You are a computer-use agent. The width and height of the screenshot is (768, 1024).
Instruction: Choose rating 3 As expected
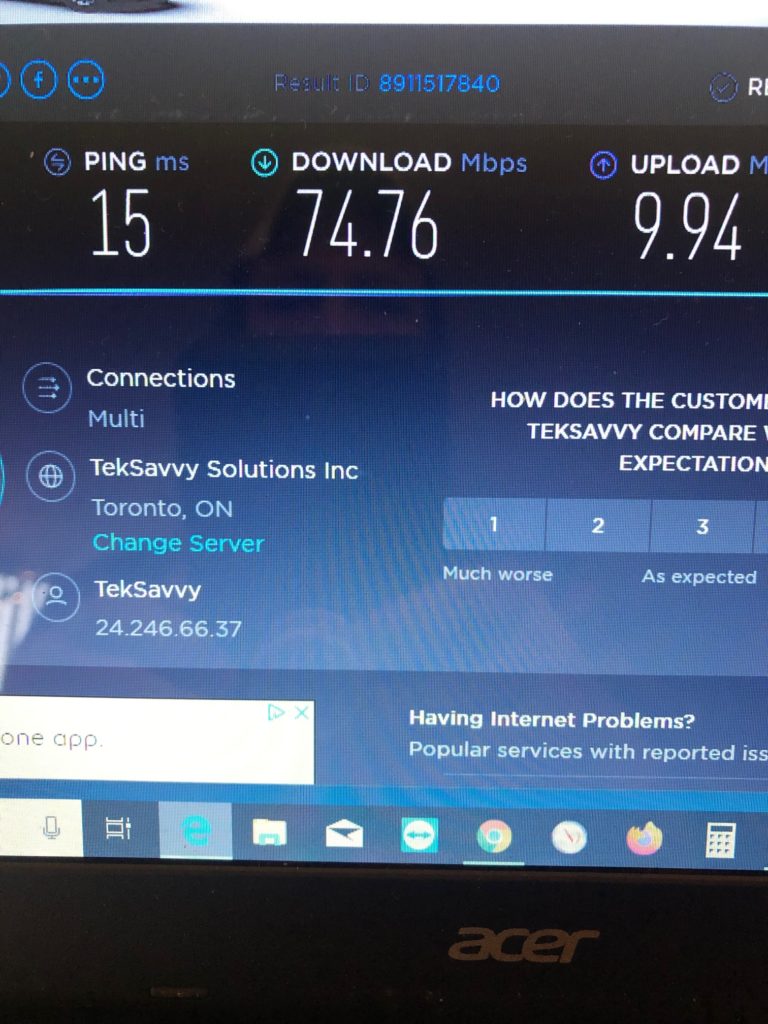click(x=702, y=526)
